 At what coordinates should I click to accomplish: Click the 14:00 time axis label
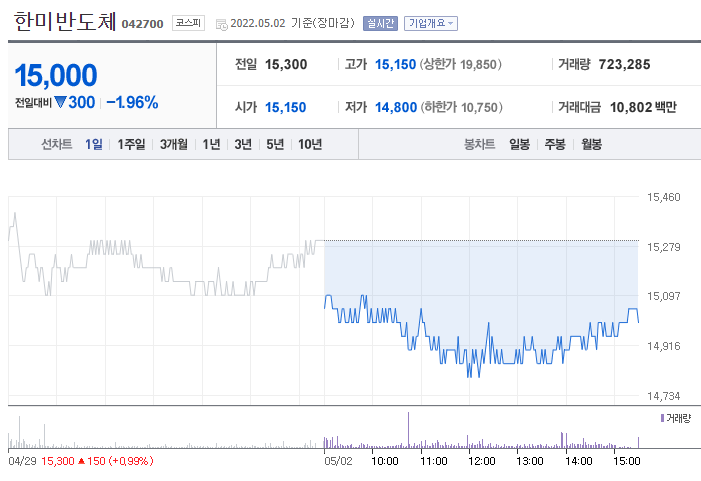click(579, 461)
